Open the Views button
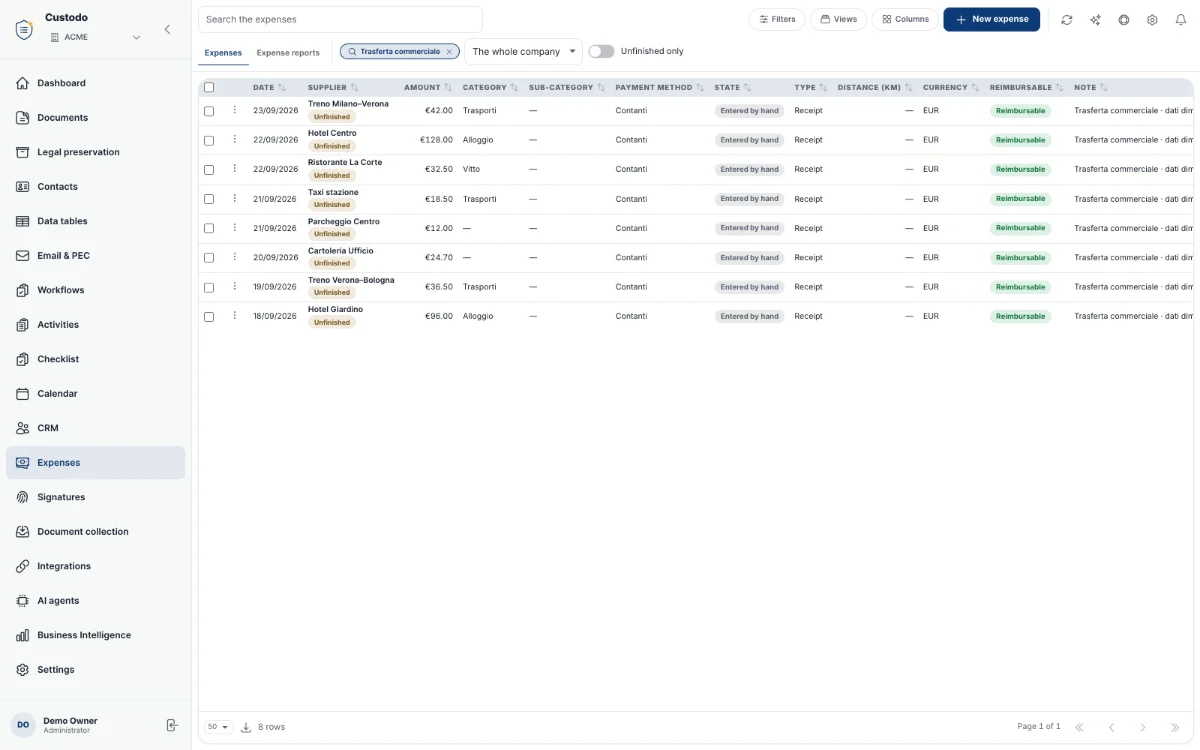 click(x=838, y=19)
